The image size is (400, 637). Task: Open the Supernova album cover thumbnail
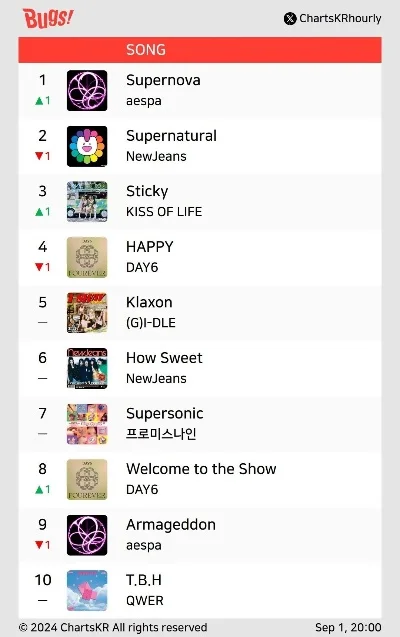(x=87, y=91)
